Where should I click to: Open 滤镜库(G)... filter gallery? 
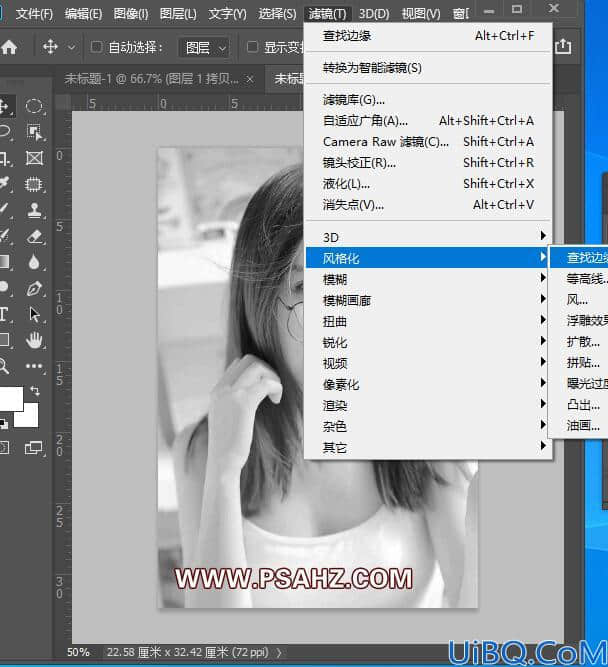428,100
